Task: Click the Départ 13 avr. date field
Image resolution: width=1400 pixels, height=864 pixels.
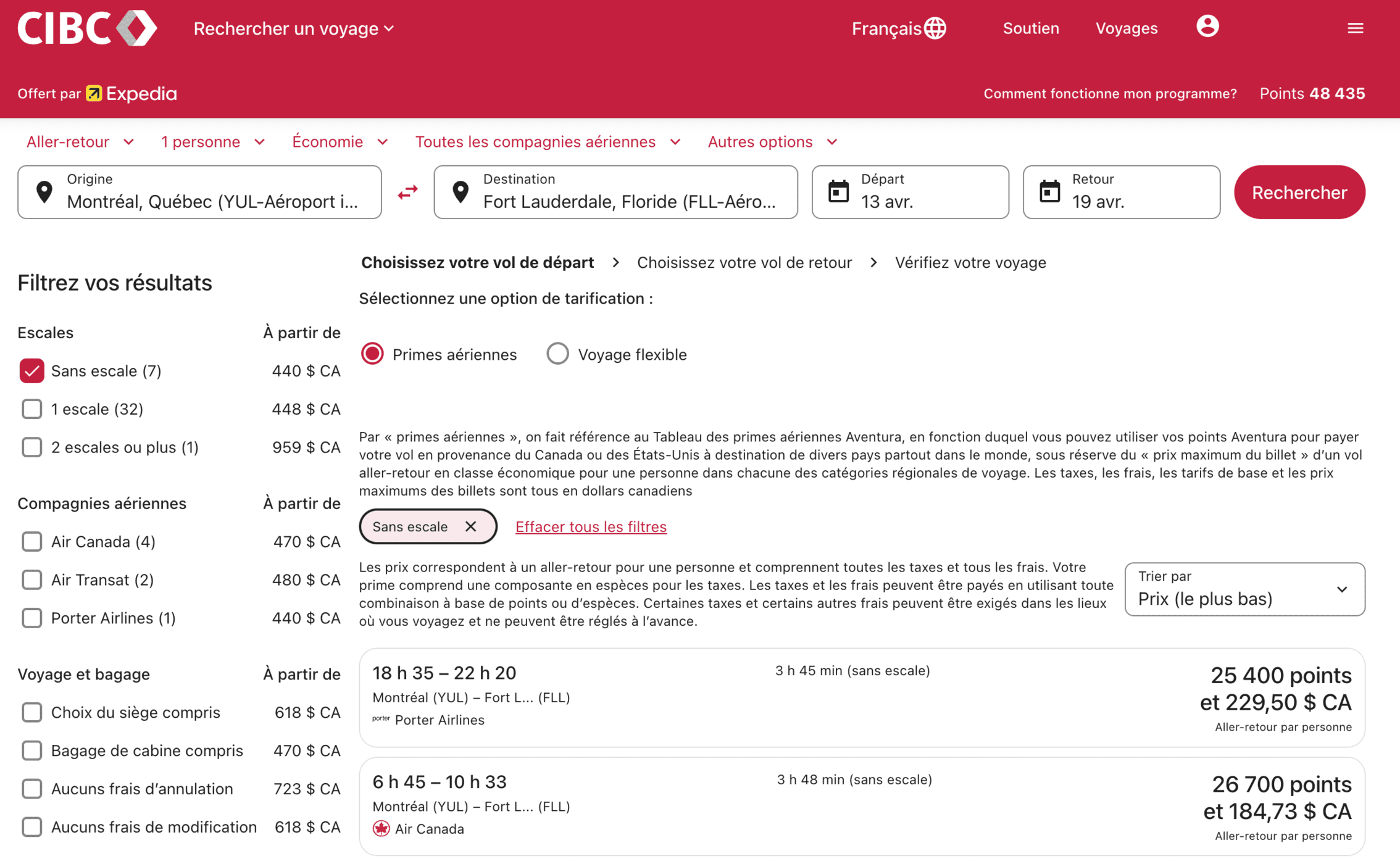Action: click(x=910, y=192)
